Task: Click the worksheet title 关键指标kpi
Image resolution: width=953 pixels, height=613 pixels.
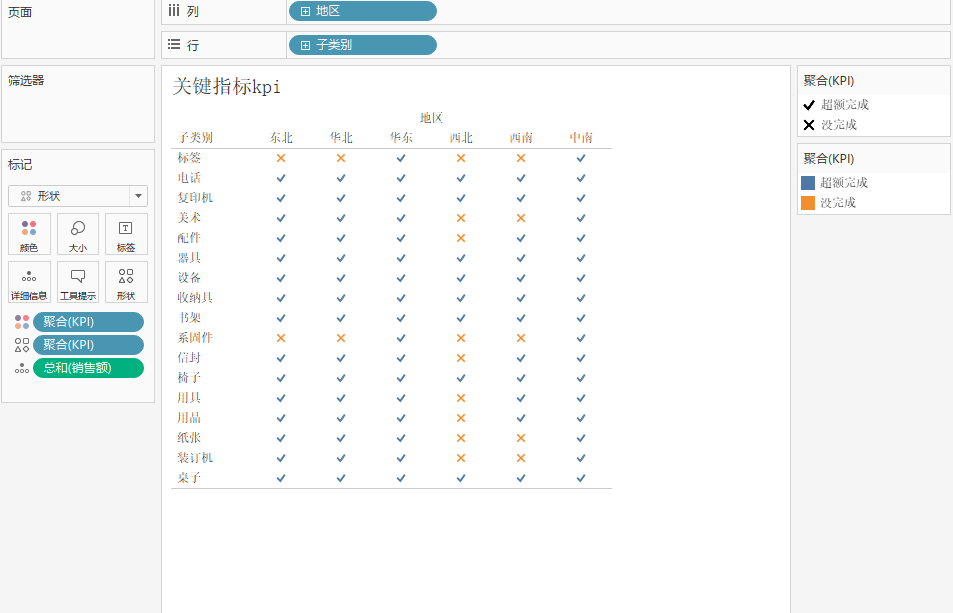Action: point(227,86)
